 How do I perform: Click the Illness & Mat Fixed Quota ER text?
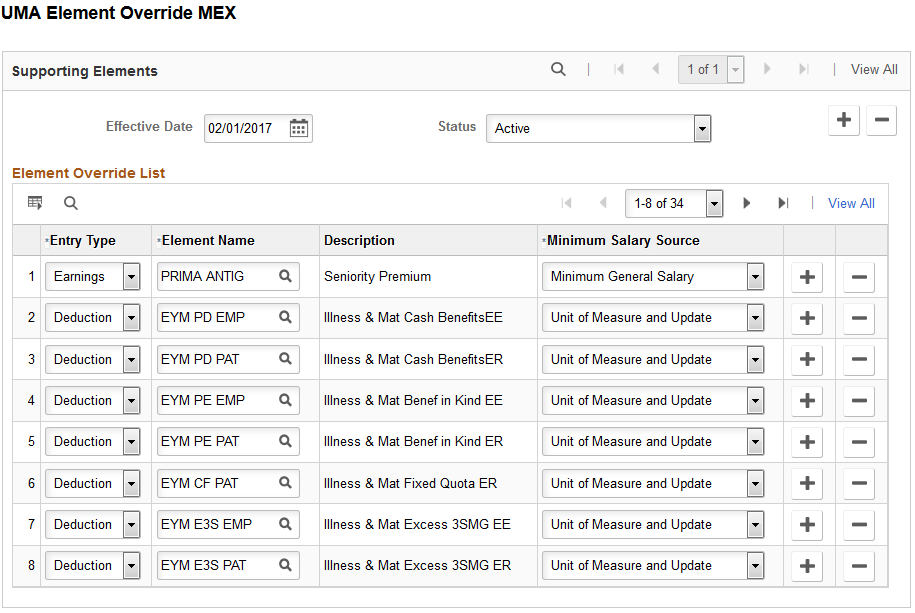[410, 483]
